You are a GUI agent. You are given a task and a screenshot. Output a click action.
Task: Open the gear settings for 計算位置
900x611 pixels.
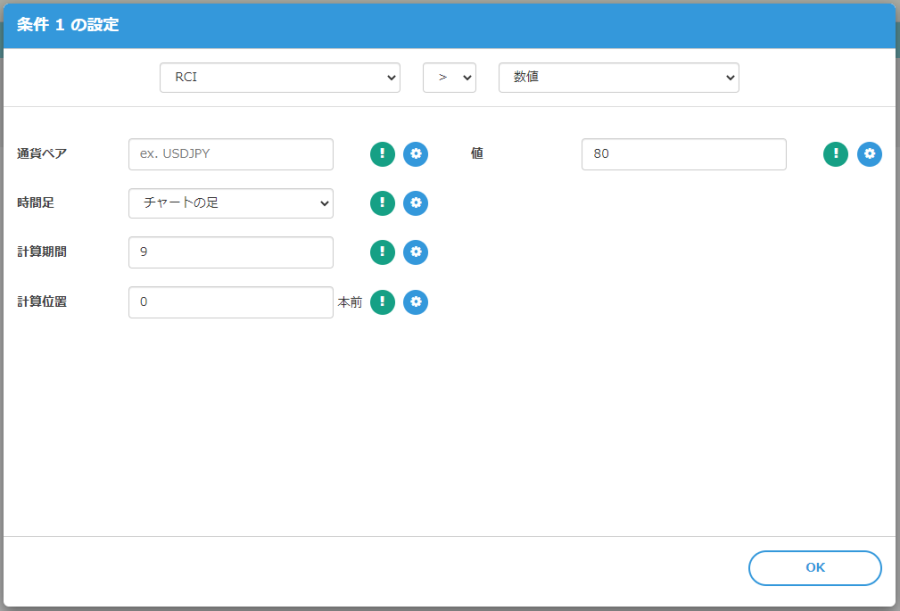(x=415, y=302)
